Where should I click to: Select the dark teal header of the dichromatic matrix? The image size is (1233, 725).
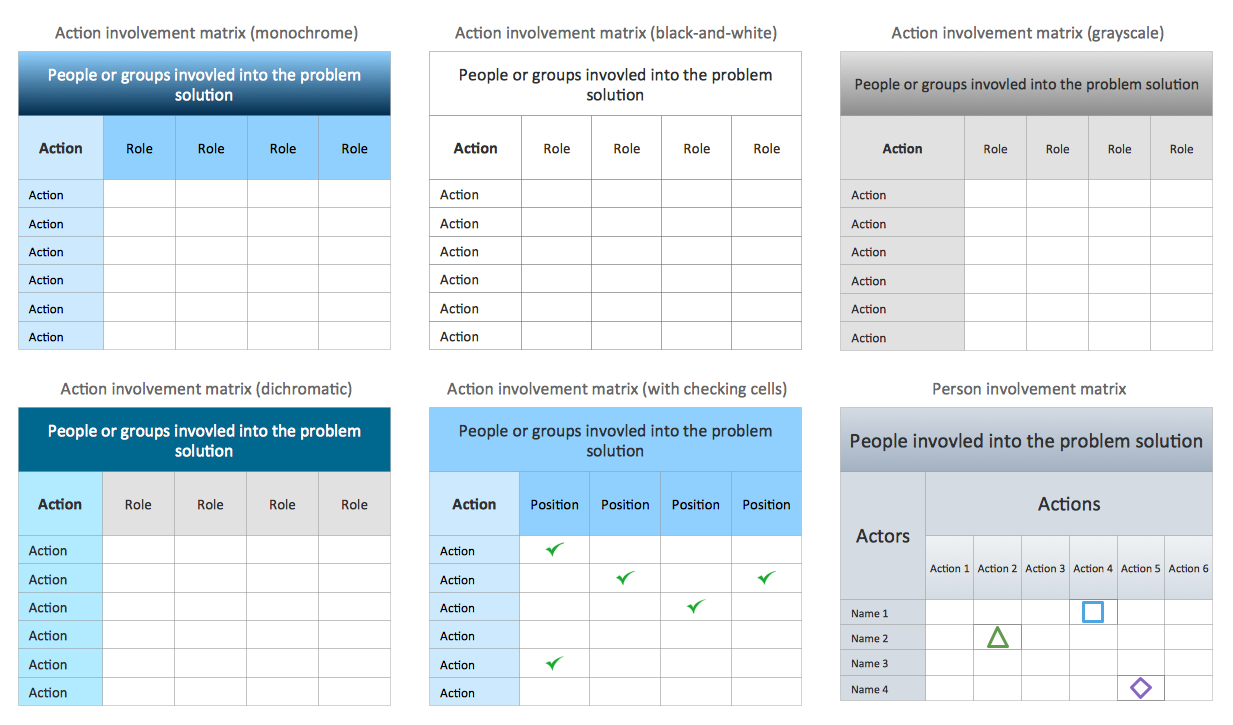coord(204,440)
